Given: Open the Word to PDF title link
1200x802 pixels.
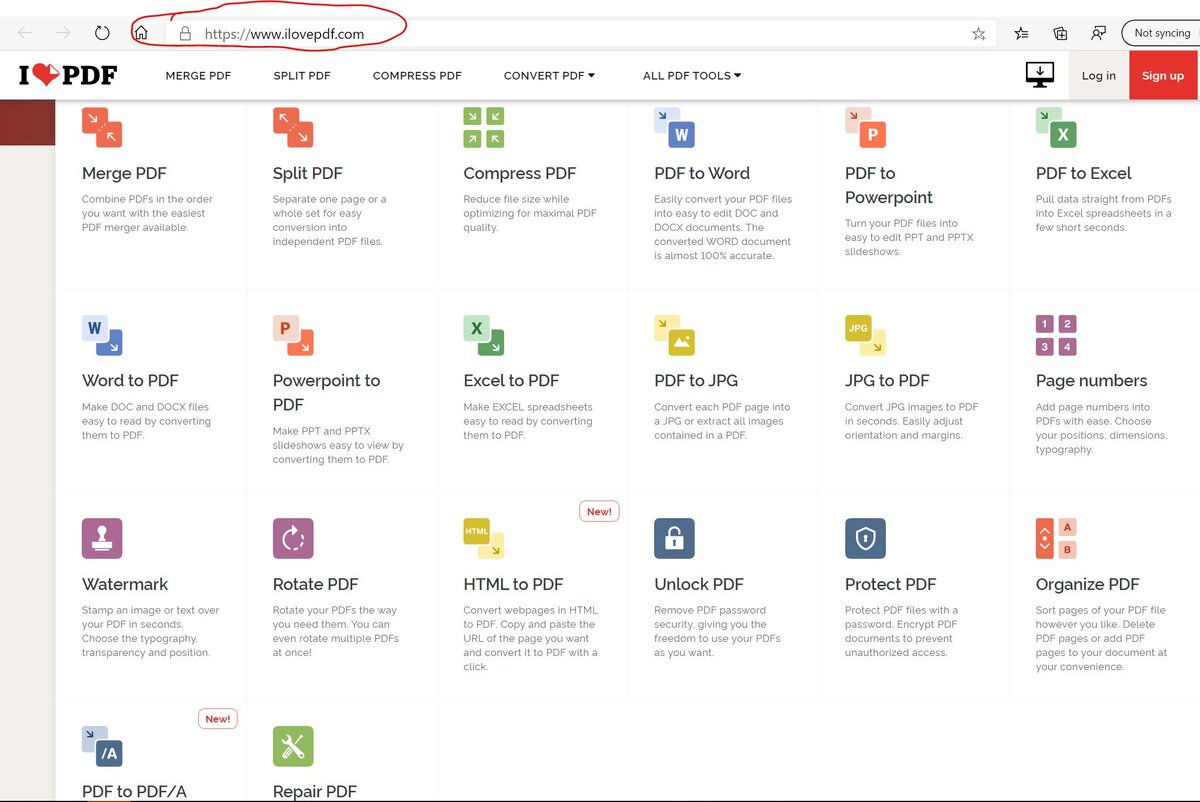Looking at the screenshot, I should (131, 380).
